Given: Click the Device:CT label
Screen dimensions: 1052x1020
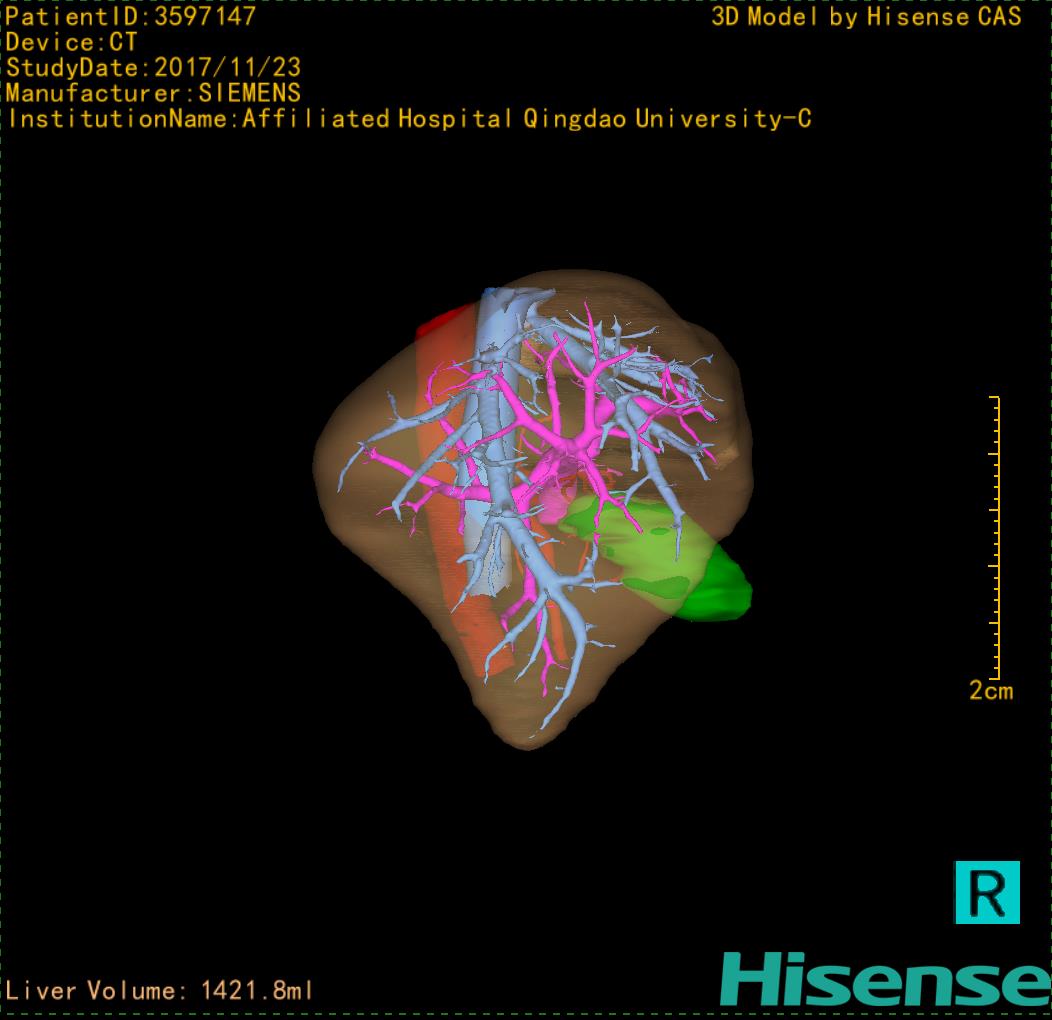Looking at the screenshot, I should pyautogui.click(x=71, y=43).
